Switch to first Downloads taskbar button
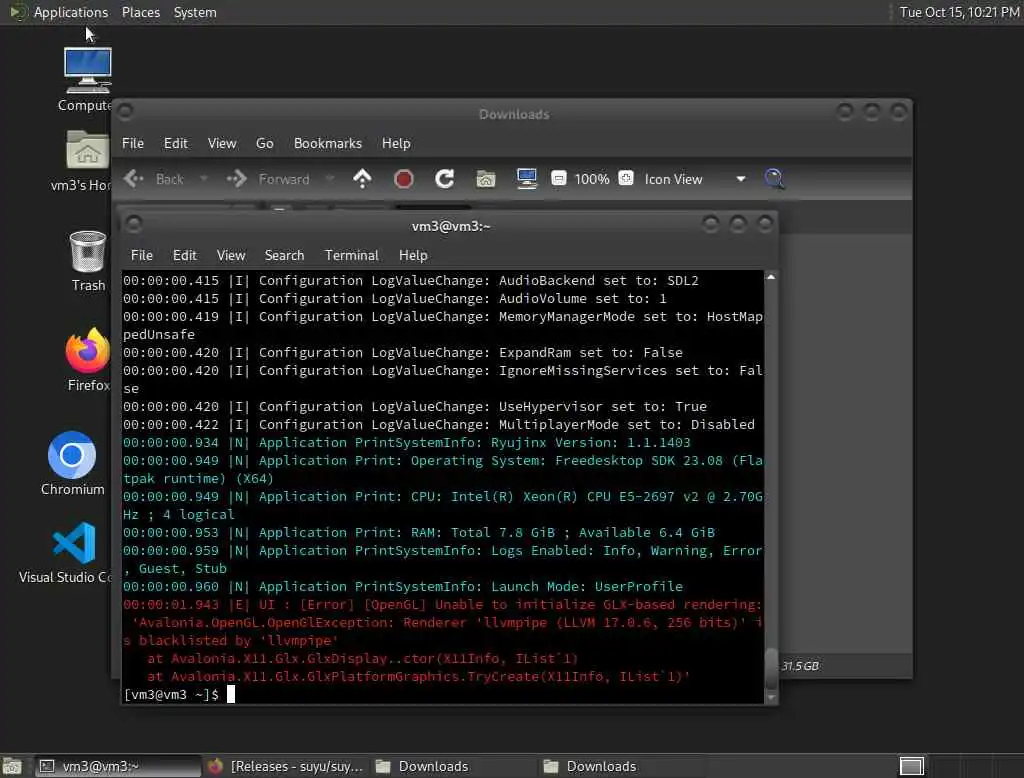 coord(454,766)
